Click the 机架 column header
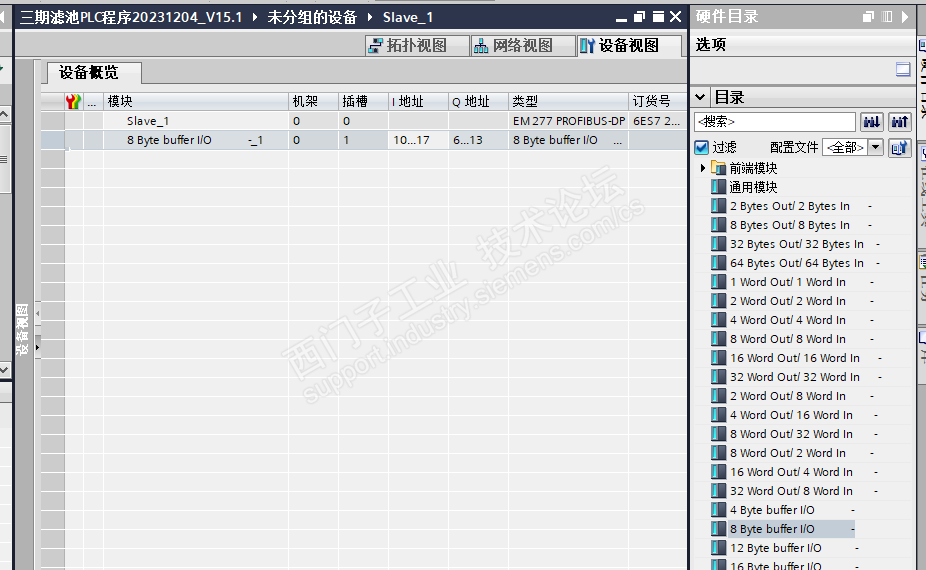The height and width of the screenshot is (570, 926). pyautogui.click(x=314, y=102)
